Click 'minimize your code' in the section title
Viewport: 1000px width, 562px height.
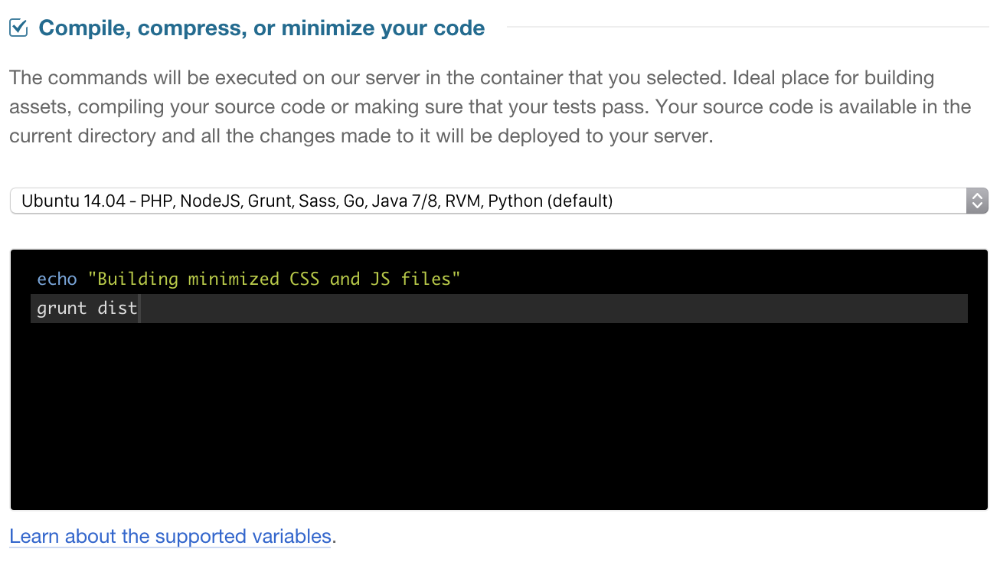(383, 28)
